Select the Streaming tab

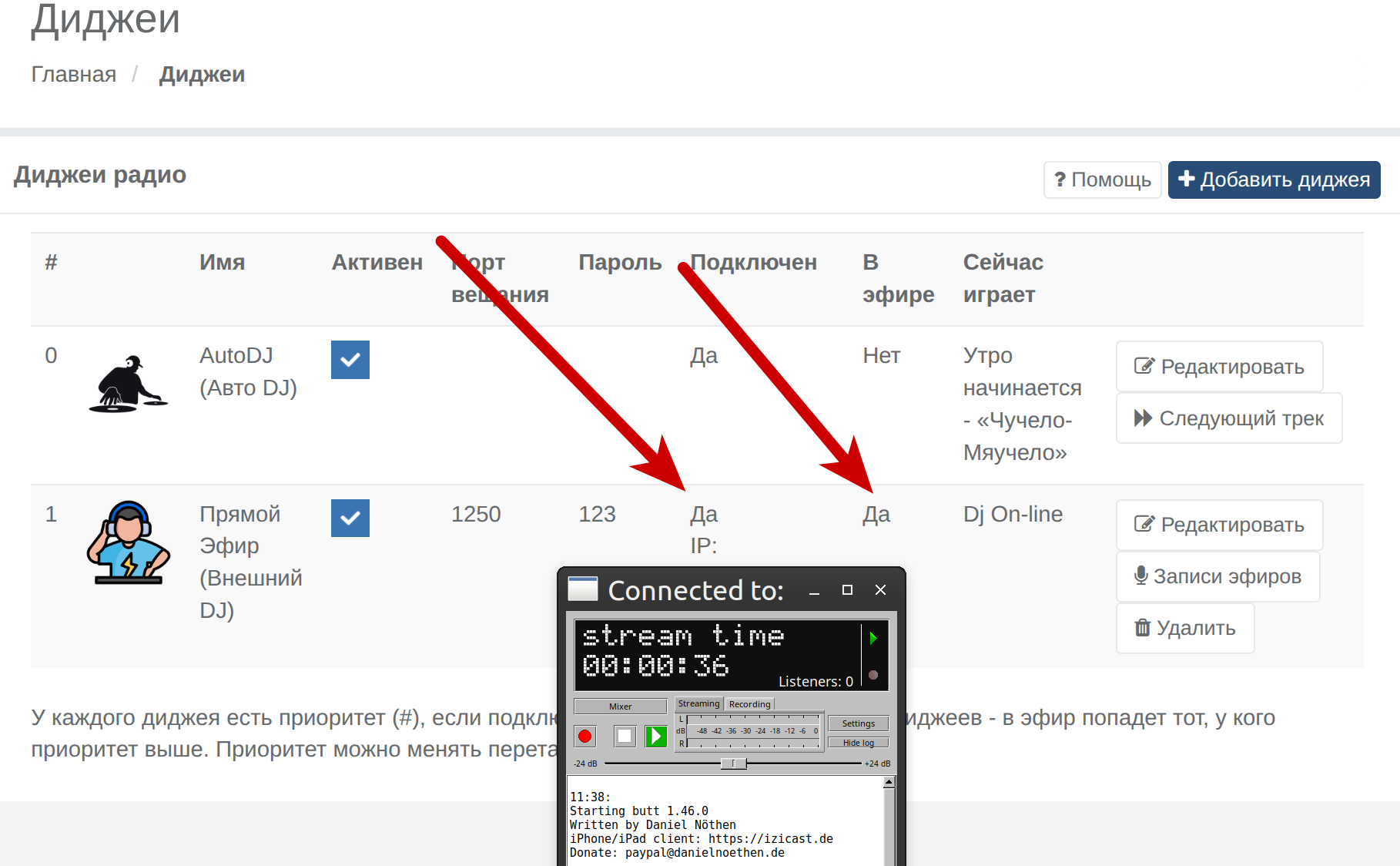[698, 704]
